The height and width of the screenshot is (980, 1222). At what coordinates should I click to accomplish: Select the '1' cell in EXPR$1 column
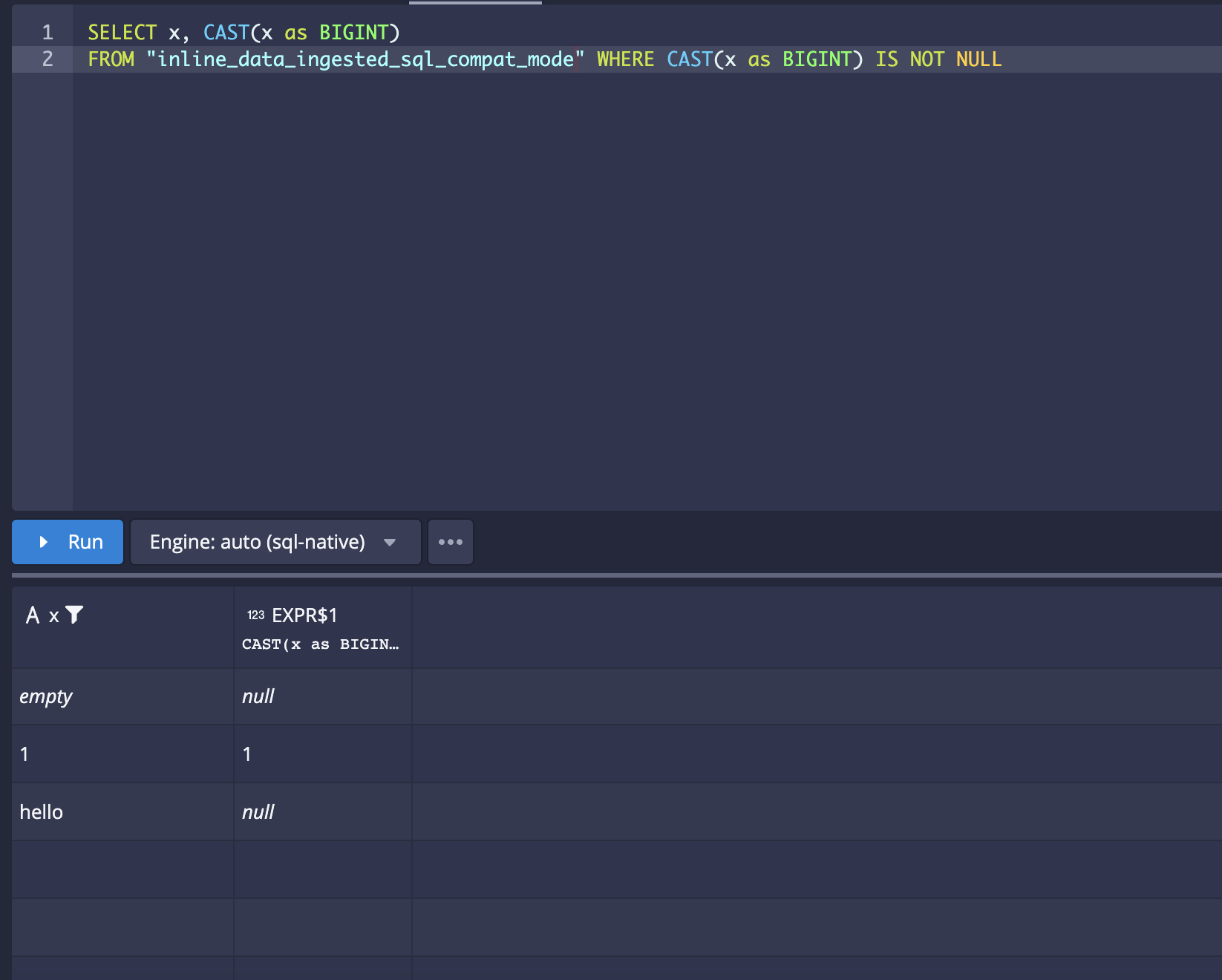click(x=323, y=754)
